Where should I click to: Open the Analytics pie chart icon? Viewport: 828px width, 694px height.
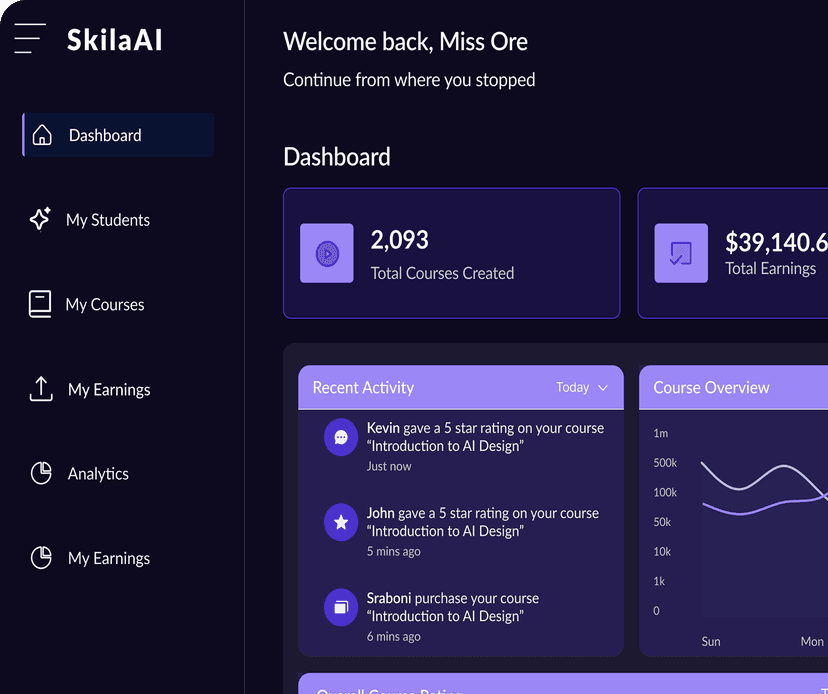pos(40,473)
